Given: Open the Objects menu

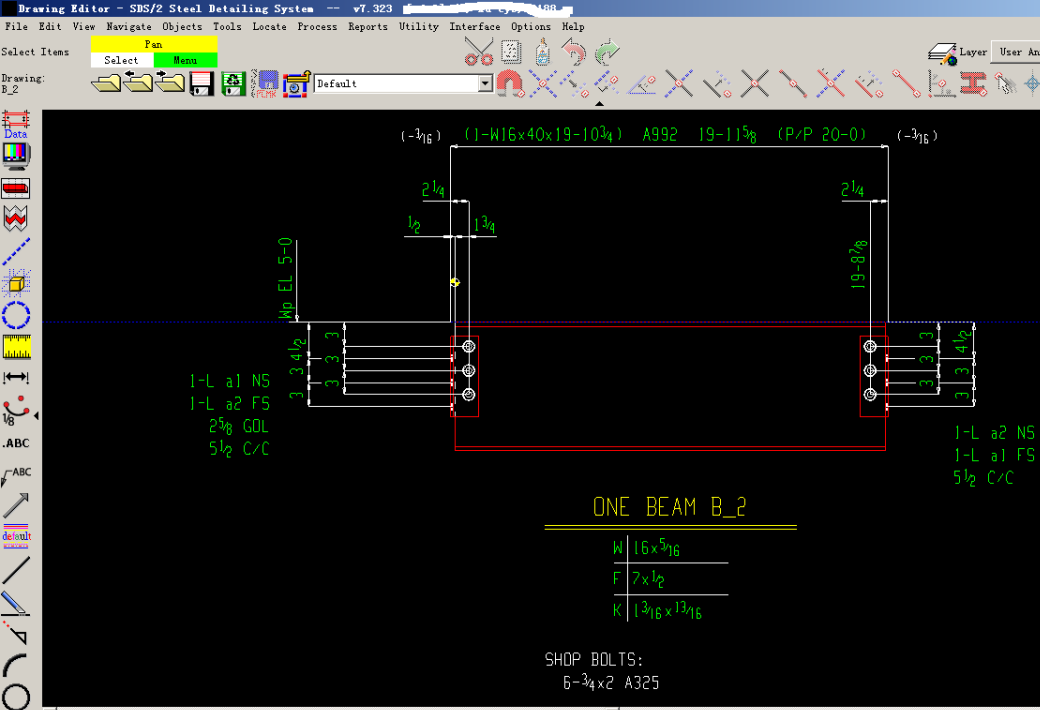Looking at the screenshot, I should (182, 27).
